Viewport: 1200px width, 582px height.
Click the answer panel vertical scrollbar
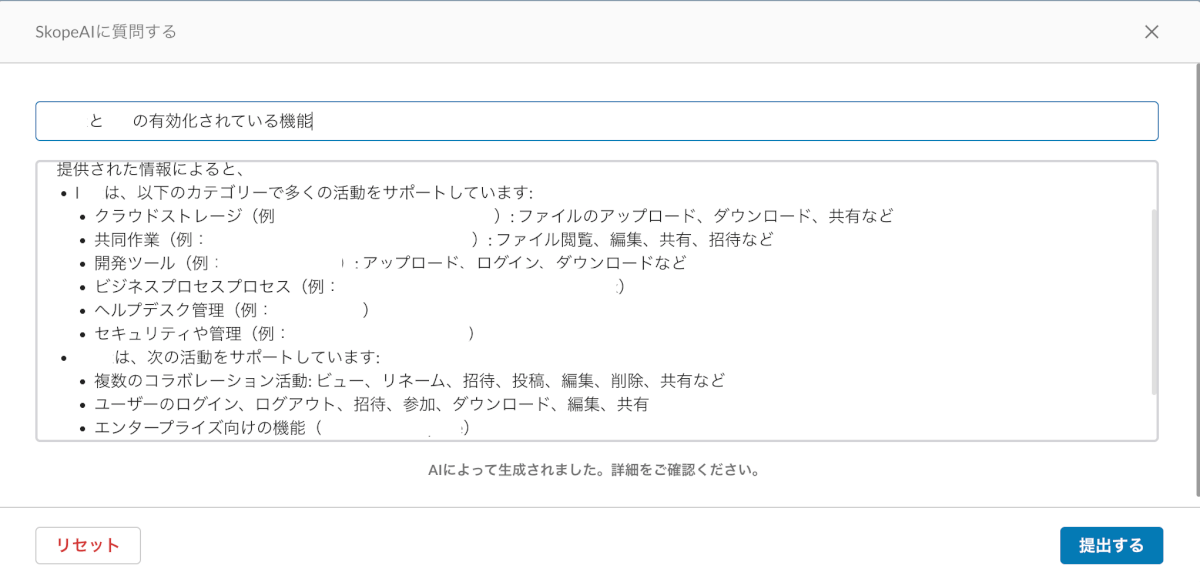1154,302
